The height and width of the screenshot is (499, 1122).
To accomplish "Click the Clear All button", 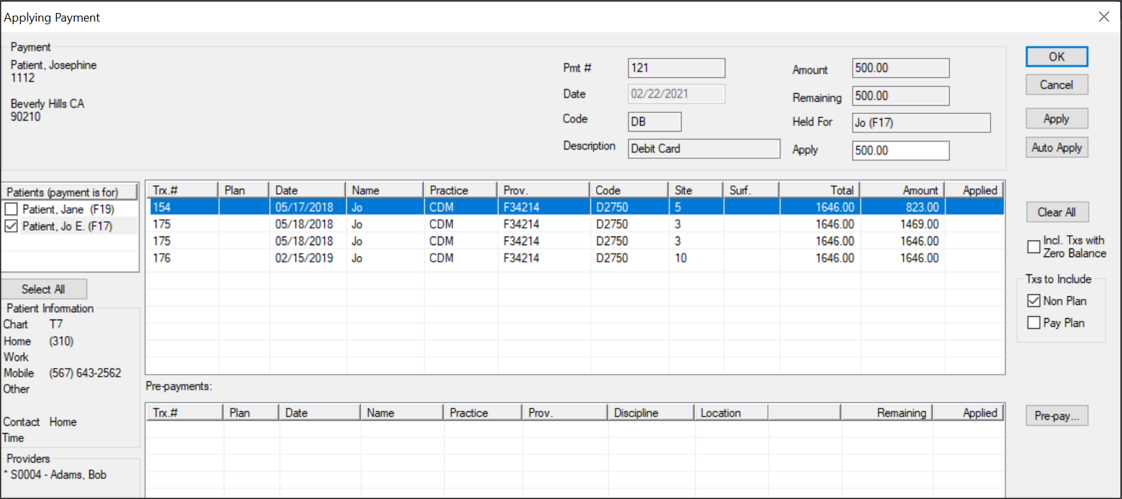I will 1056,212.
